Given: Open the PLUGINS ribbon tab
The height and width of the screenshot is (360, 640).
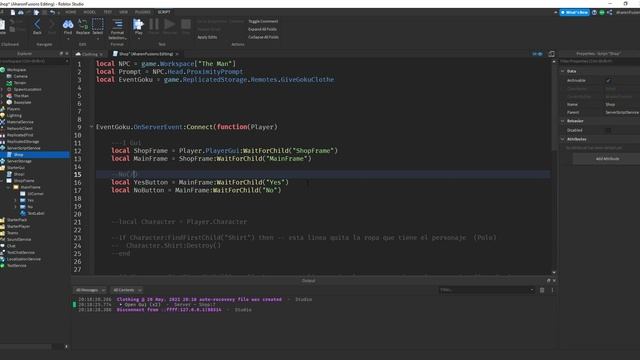Looking at the screenshot, I should click(x=143, y=12).
